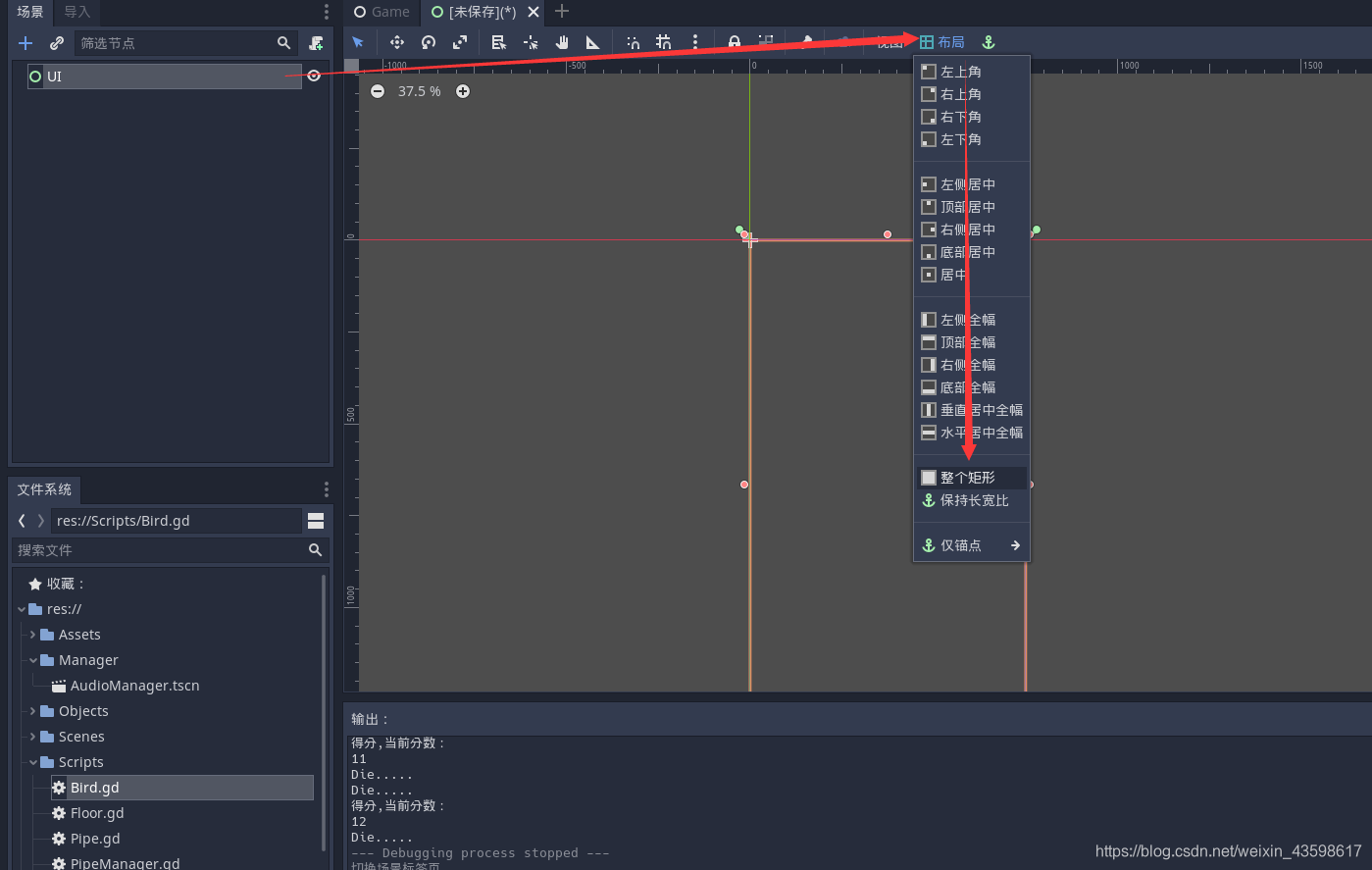Viewport: 1372px width, 870px height.
Task: Zoom in with the plus button
Action: click(463, 91)
